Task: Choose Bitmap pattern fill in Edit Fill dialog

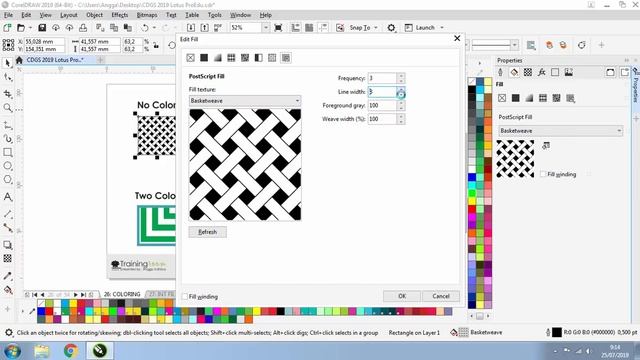Action: click(245, 58)
